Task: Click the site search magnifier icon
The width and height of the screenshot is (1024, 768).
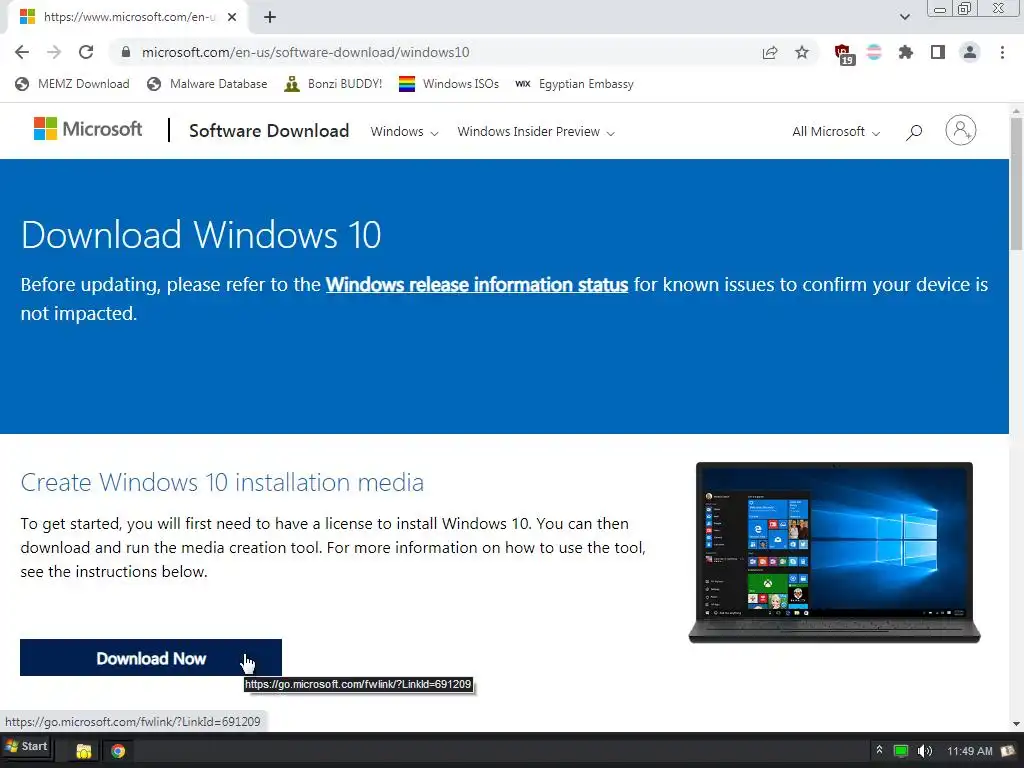Action: click(x=914, y=132)
